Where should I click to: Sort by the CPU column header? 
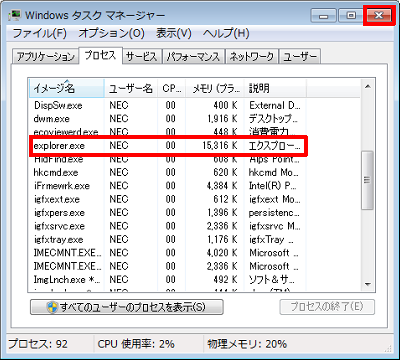(171, 88)
